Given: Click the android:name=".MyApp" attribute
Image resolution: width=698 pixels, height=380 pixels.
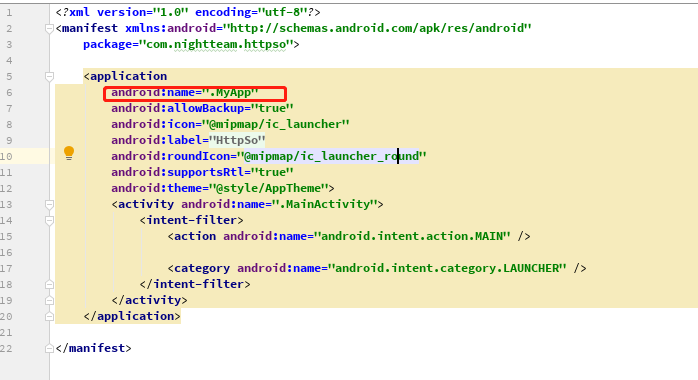Looking at the screenshot, I should pos(185,93).
